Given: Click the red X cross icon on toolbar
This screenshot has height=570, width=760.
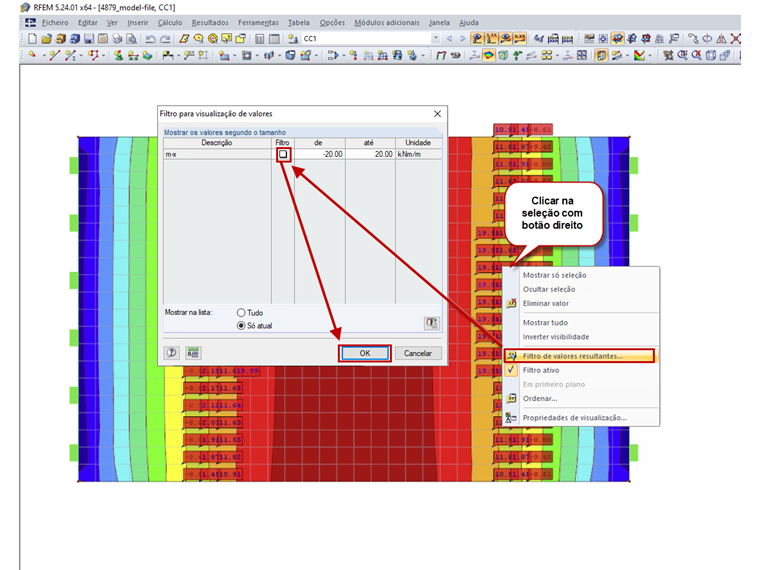Looking at the screenshot, I should pos(736,39).
